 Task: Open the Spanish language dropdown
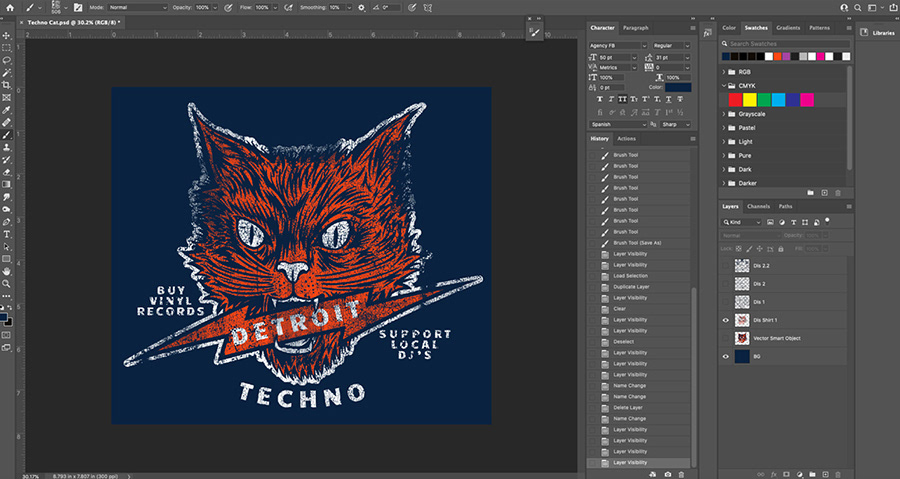pyautogui.click(x=618, y=124)
